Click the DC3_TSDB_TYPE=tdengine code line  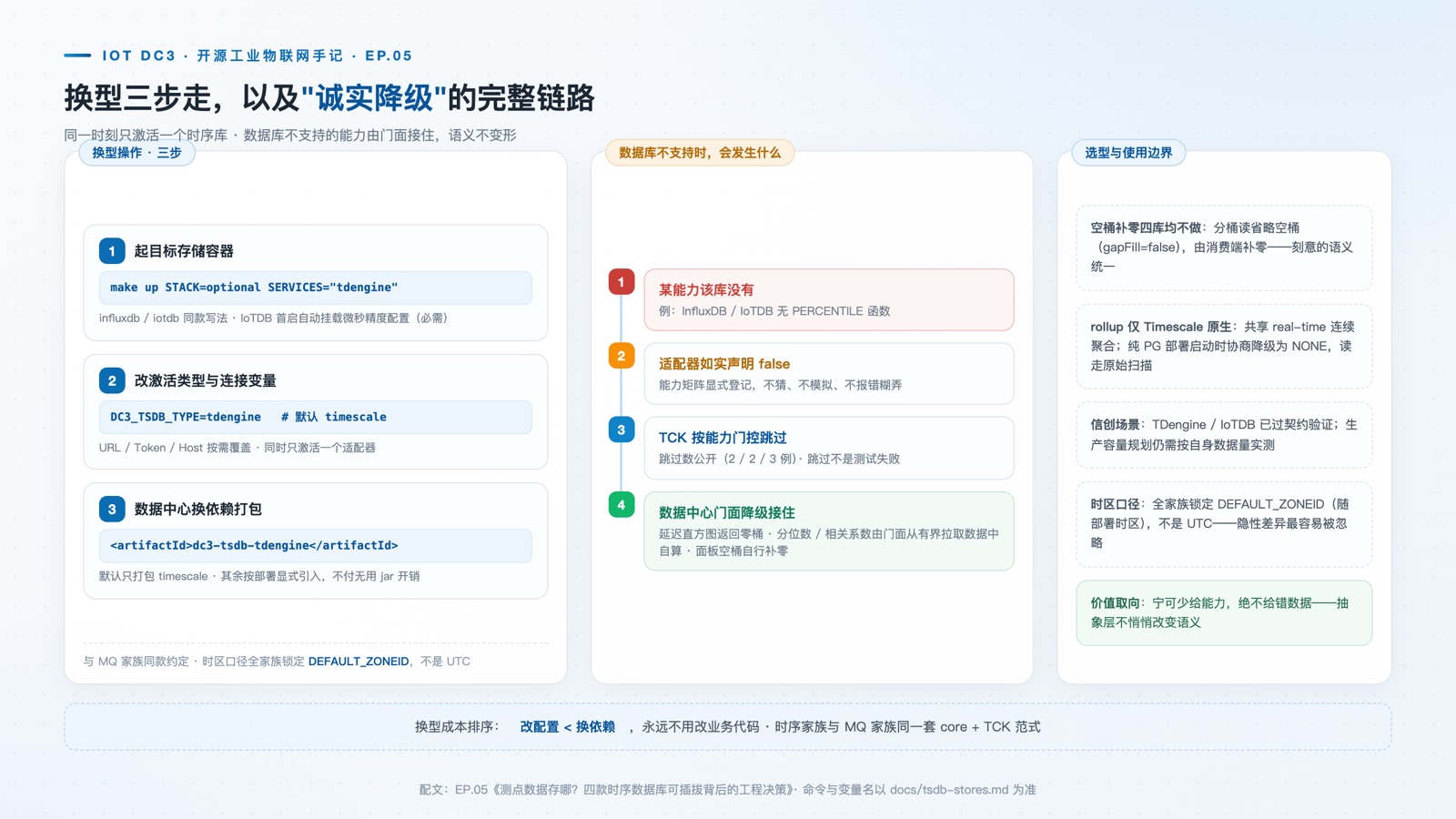click(316, 417)
